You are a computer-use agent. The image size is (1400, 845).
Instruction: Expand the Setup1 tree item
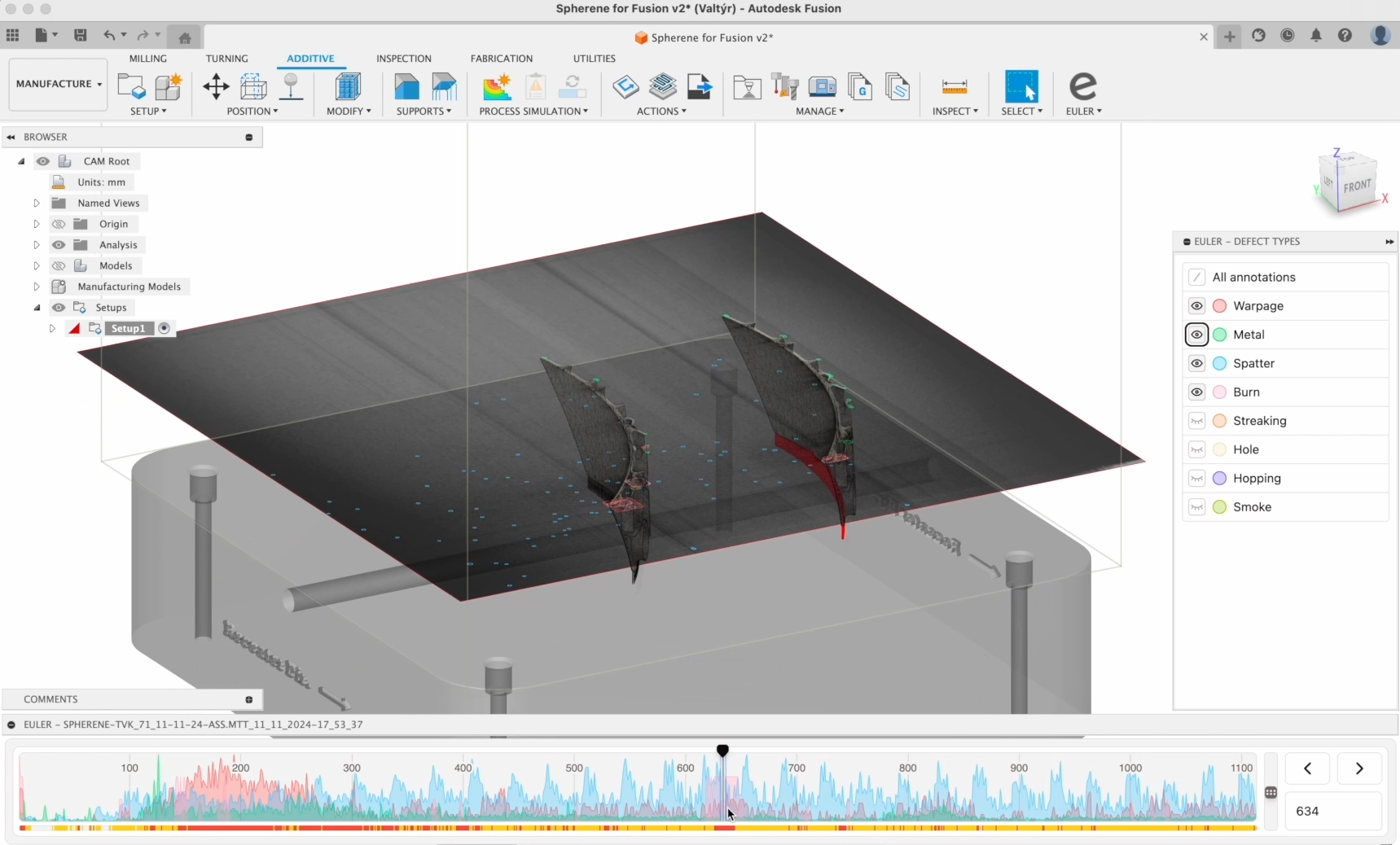click(x=52, y=328)
